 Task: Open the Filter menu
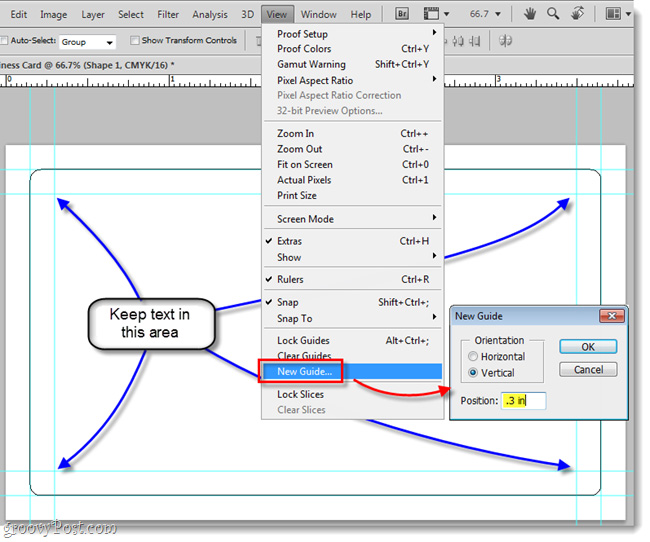tap(167, 15)
